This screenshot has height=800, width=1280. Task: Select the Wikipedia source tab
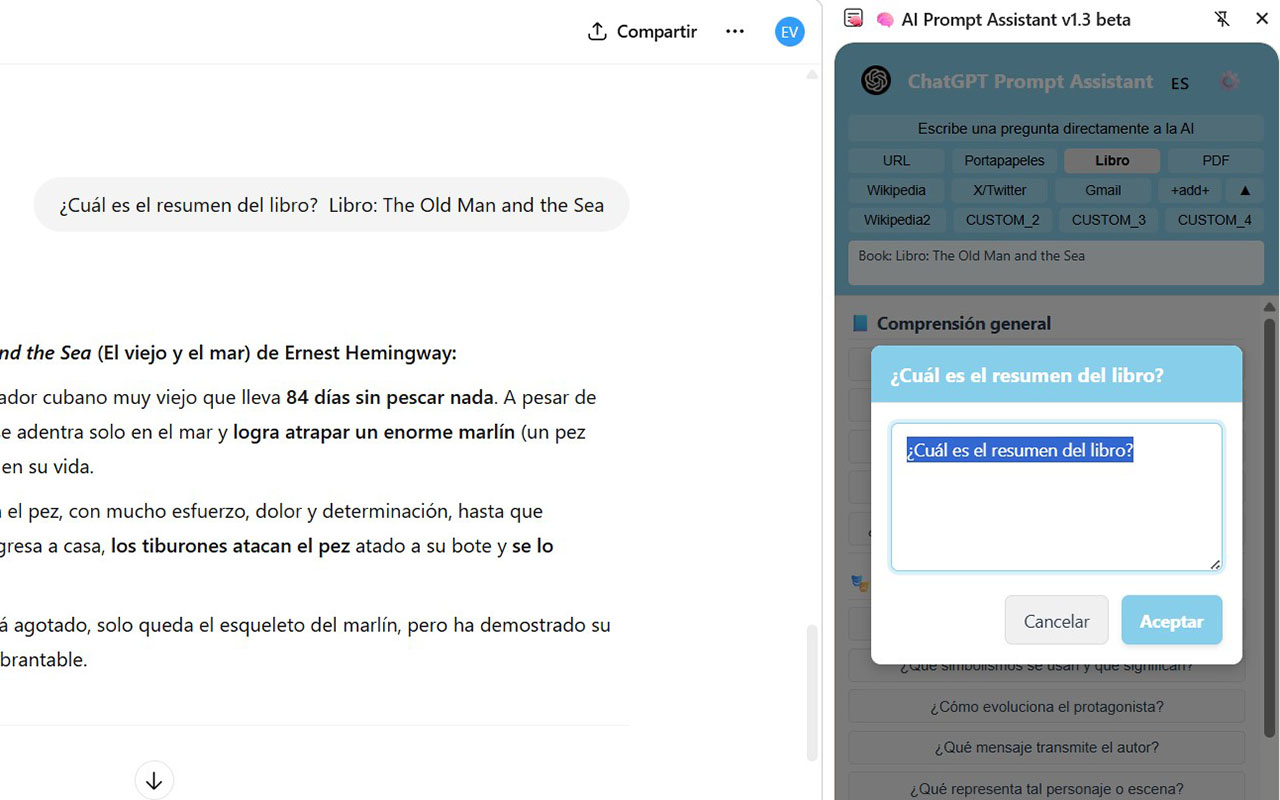tap(896, 190)
